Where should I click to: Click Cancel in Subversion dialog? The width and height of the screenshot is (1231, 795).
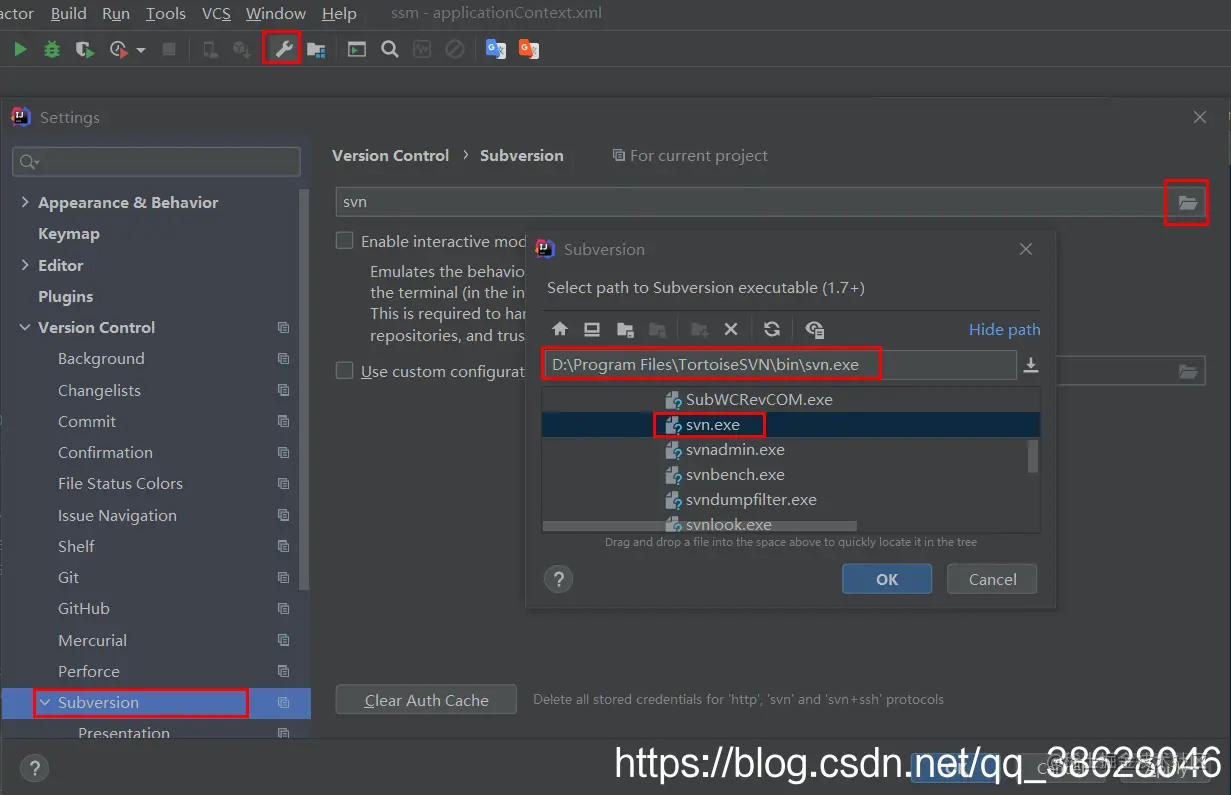993,579
